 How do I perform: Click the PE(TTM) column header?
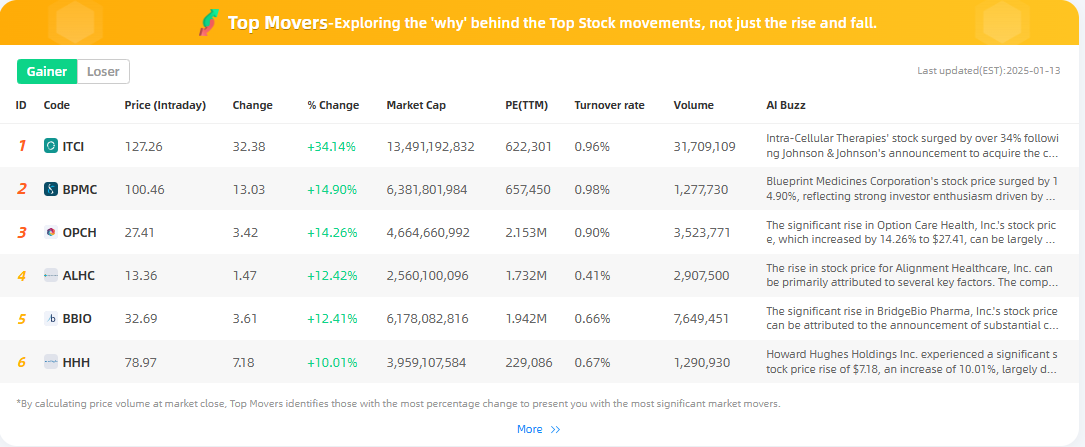(527, 105)
